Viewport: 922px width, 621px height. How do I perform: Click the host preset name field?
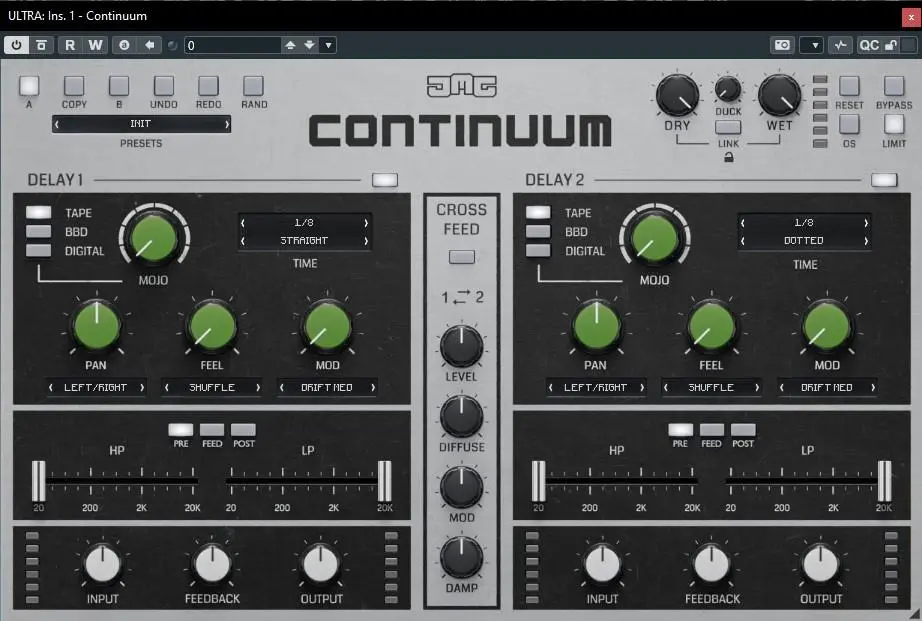232,45
